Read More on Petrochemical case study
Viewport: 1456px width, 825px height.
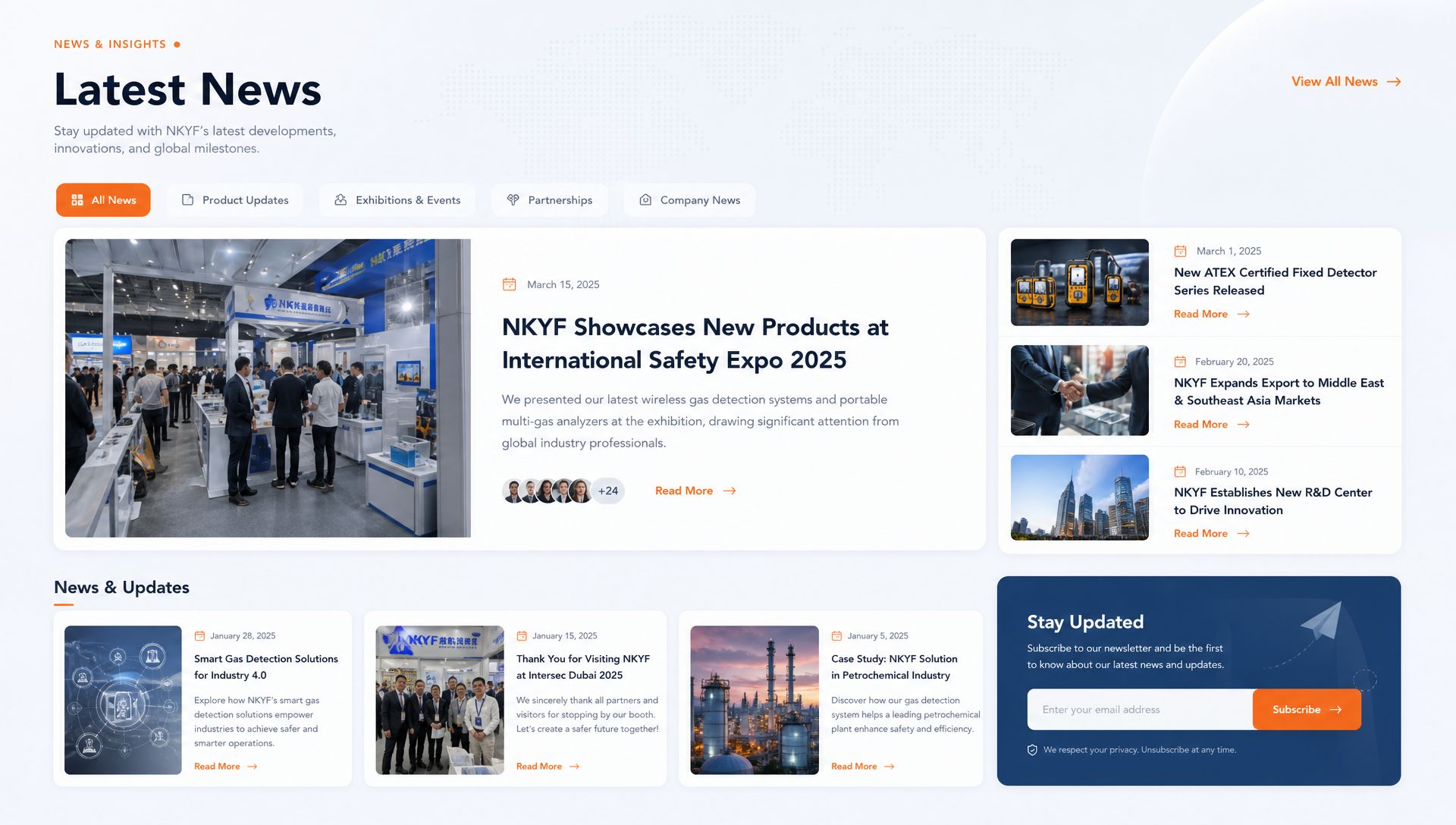[x=854, y=767]
